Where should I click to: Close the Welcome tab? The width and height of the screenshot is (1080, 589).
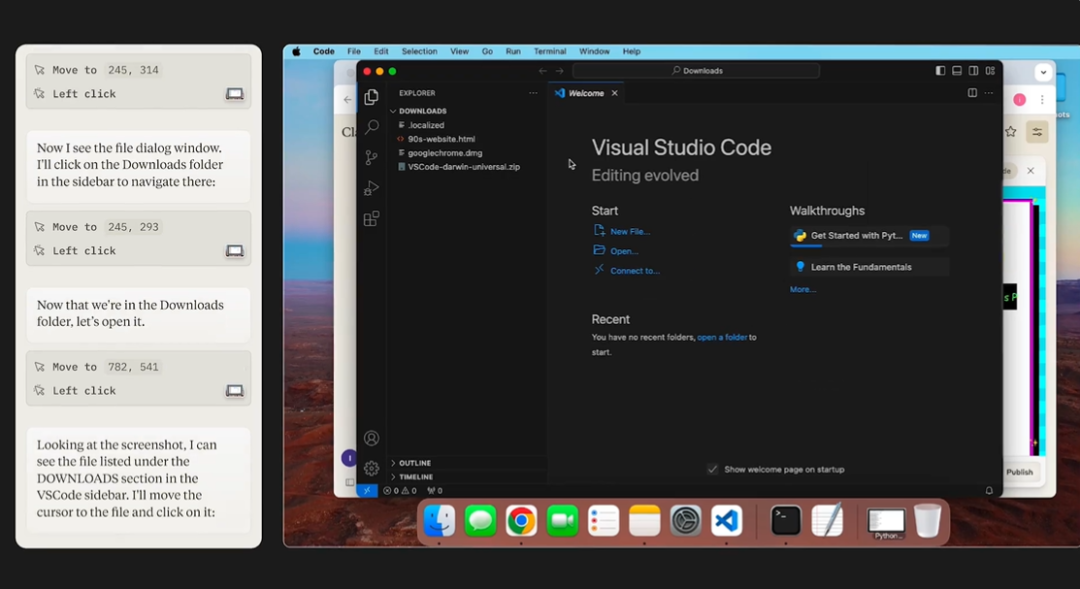point(614,93)
